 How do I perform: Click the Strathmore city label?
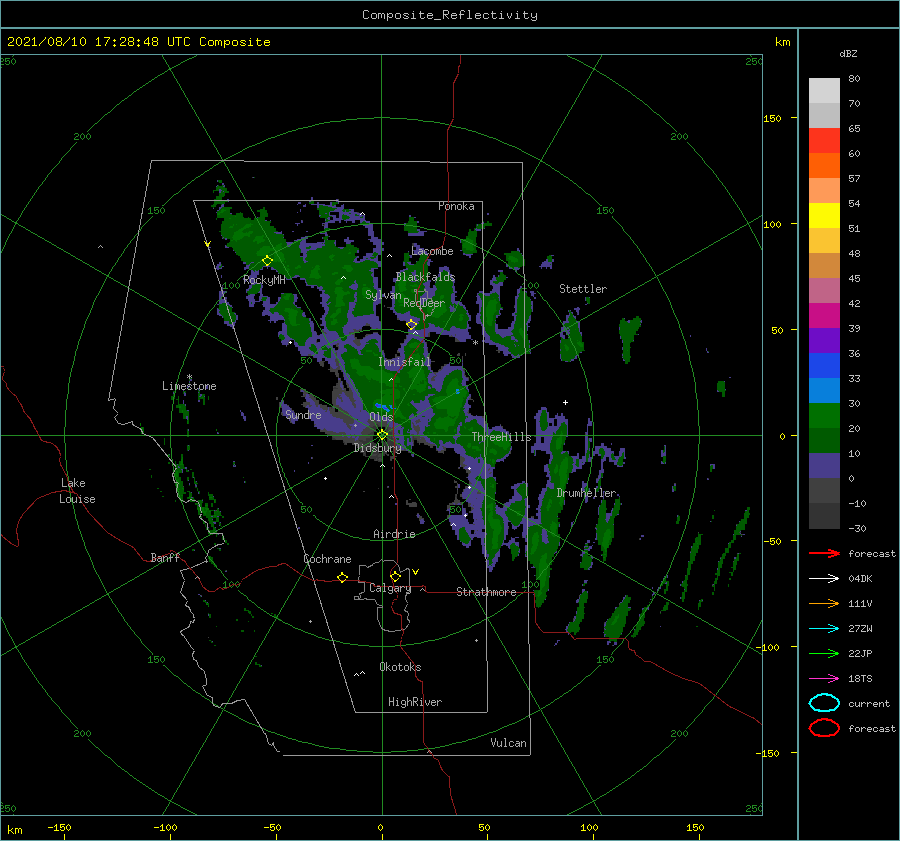pyautogui.click(x=486, y=592)
